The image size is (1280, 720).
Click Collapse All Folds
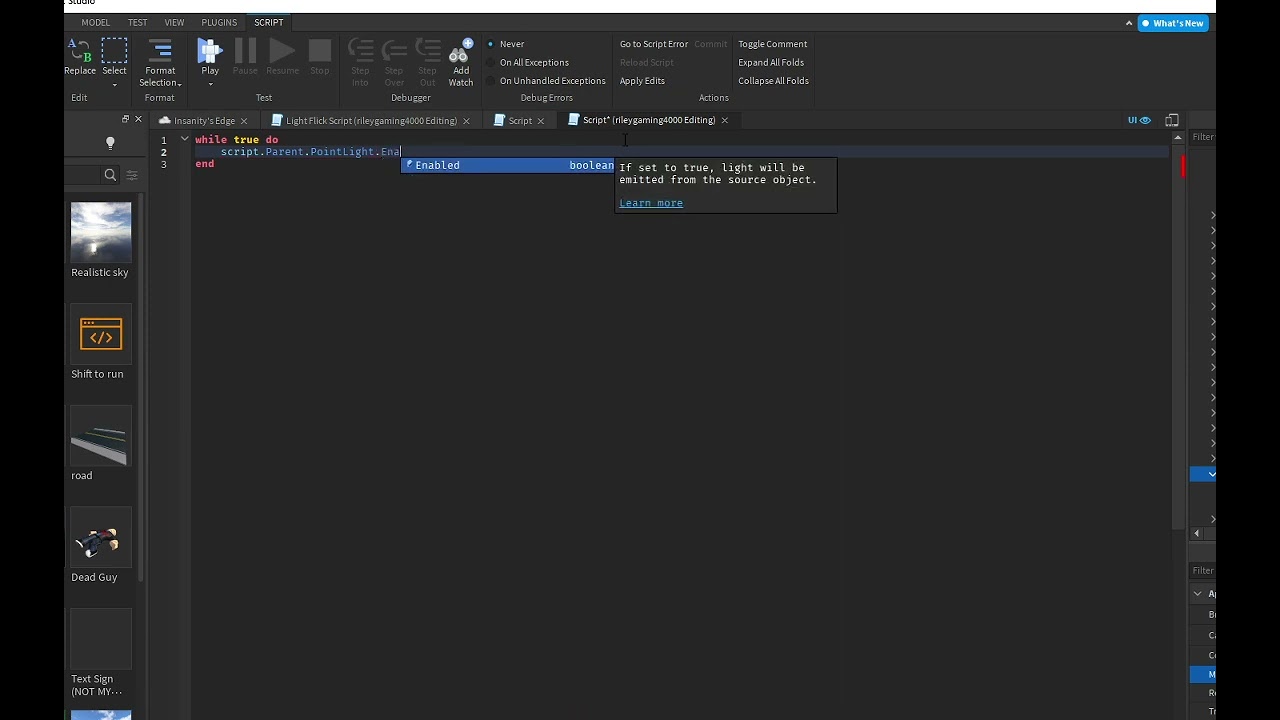[773, 81]
